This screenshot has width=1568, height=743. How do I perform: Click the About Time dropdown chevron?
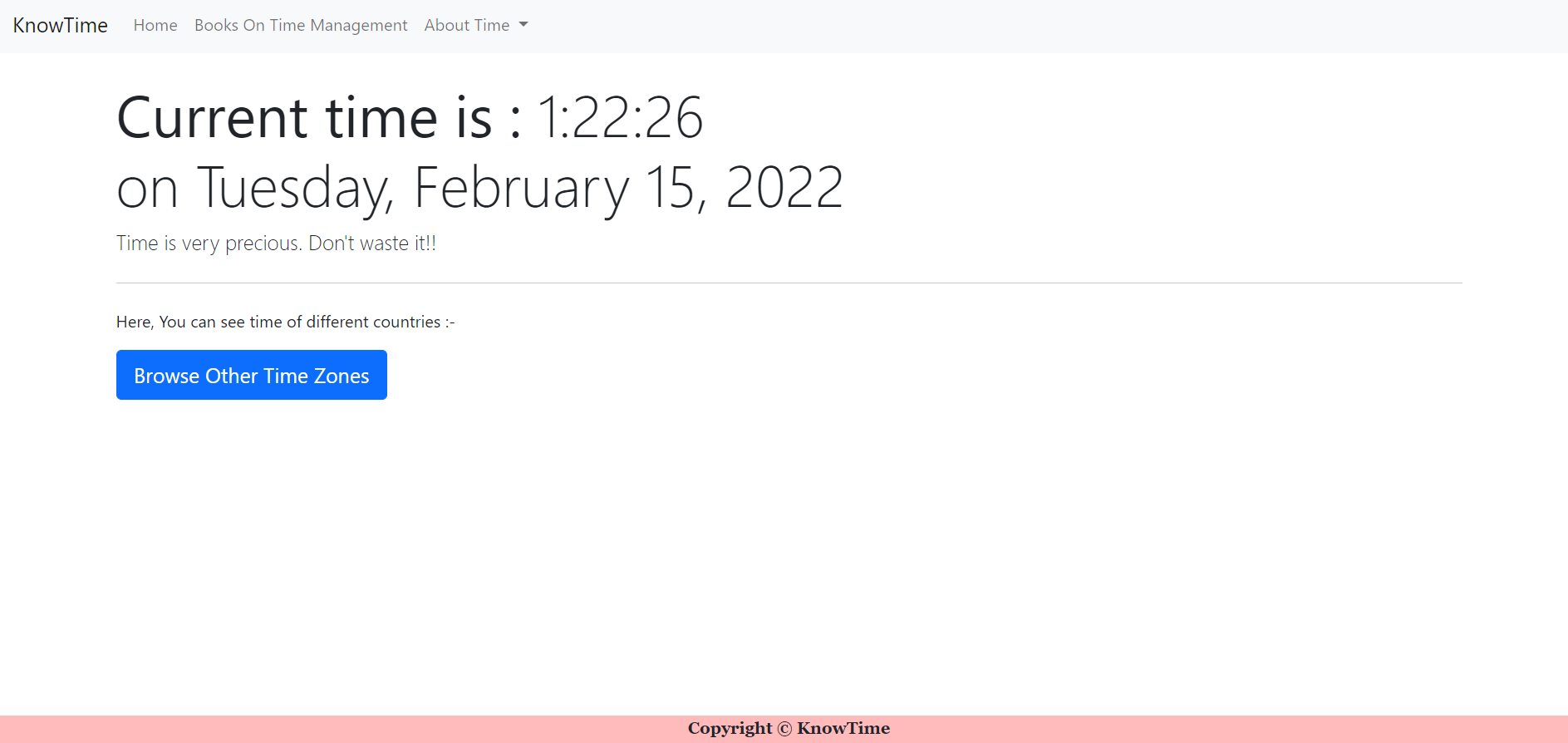pos(523,25)
